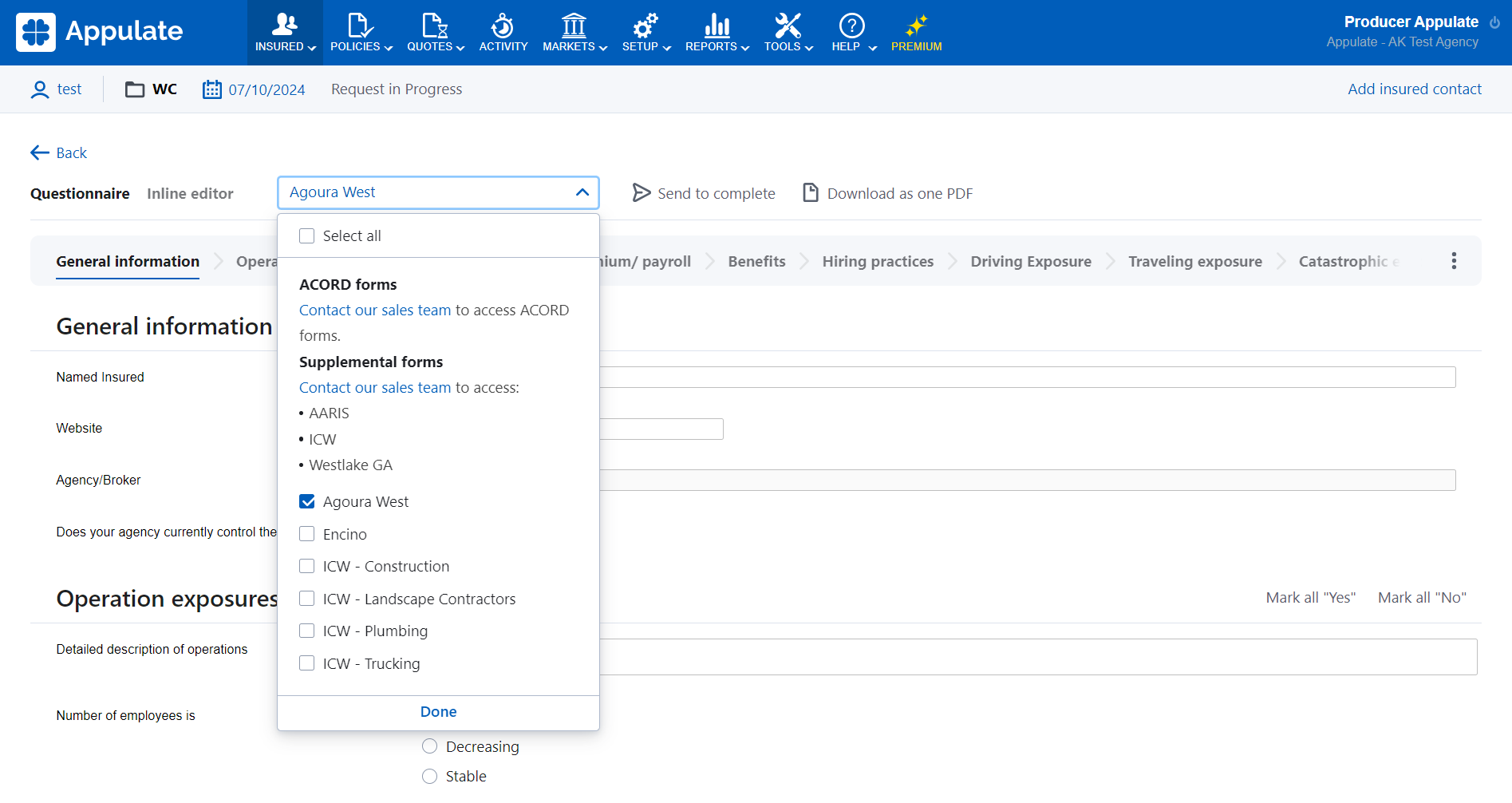This screenshot has height=803, width=1512.
Task: Open the 07/10/2024 date link
Action: (x=266, y=89)
